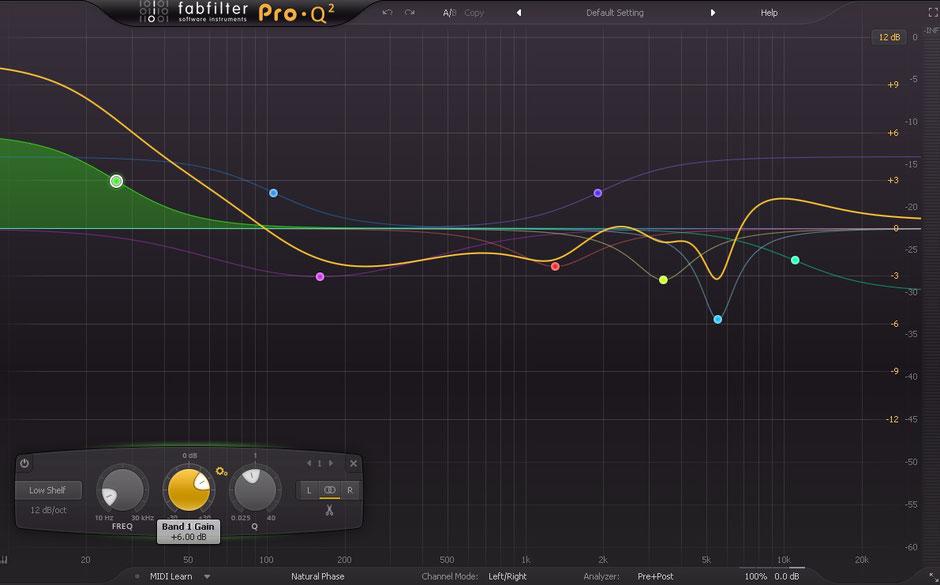Click the undo arrow icon
This screenshot has height=585, width=940.
click(386, 12)
